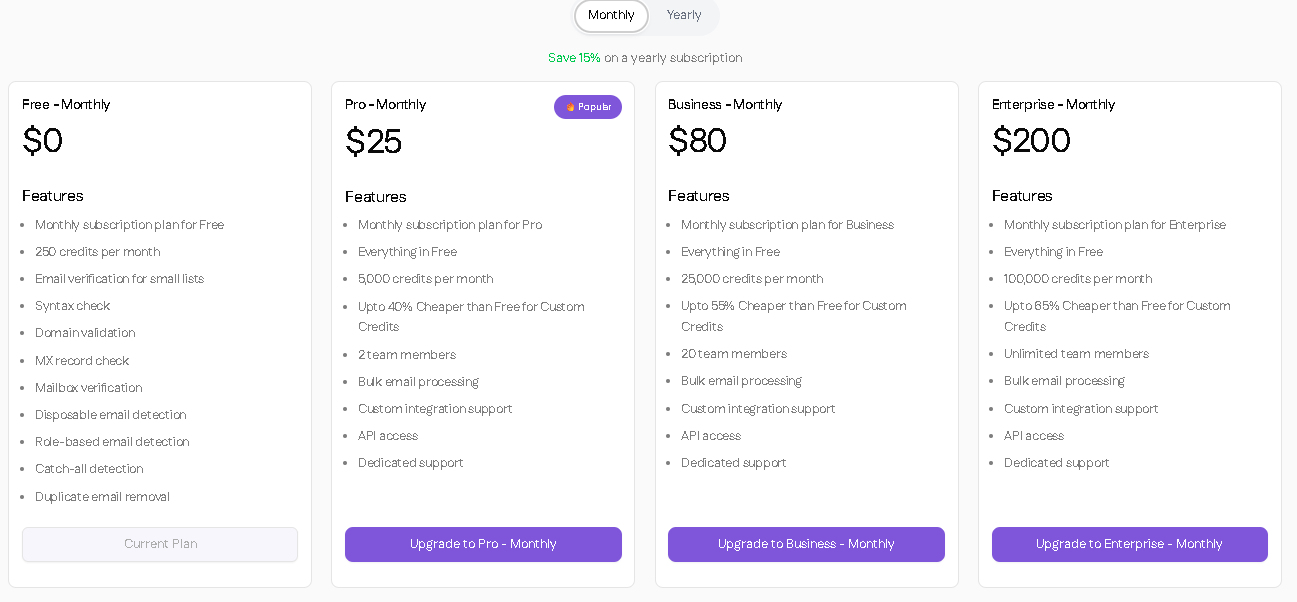Click the disabled Current Plan button
Viewport: 1297px width, 602px height.
point(160,544)
